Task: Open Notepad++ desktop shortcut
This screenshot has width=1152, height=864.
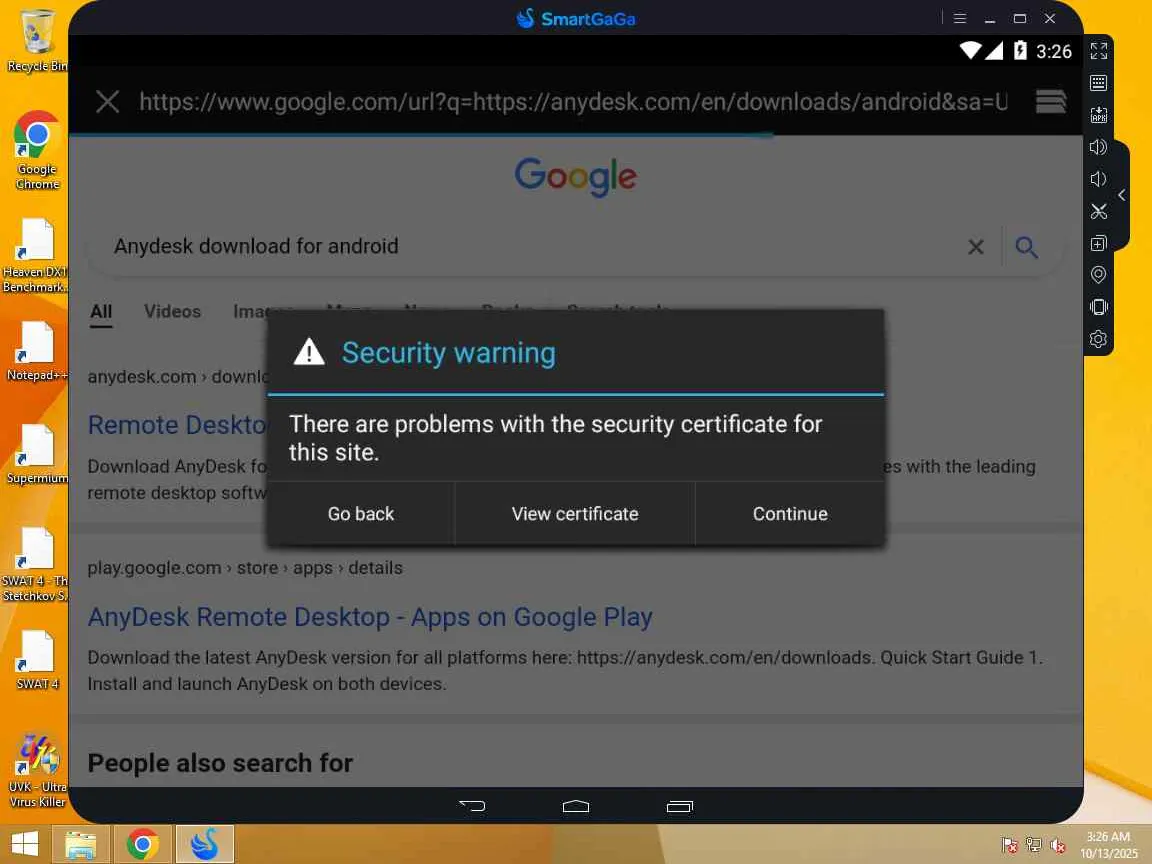Action: [37, 351]
